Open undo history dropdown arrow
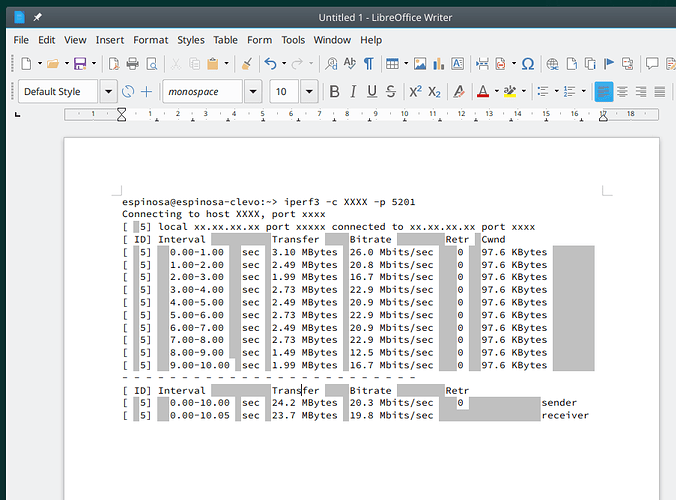Image resolution: width=676 pixels, height=500 pixels. [x=284, y=64]
